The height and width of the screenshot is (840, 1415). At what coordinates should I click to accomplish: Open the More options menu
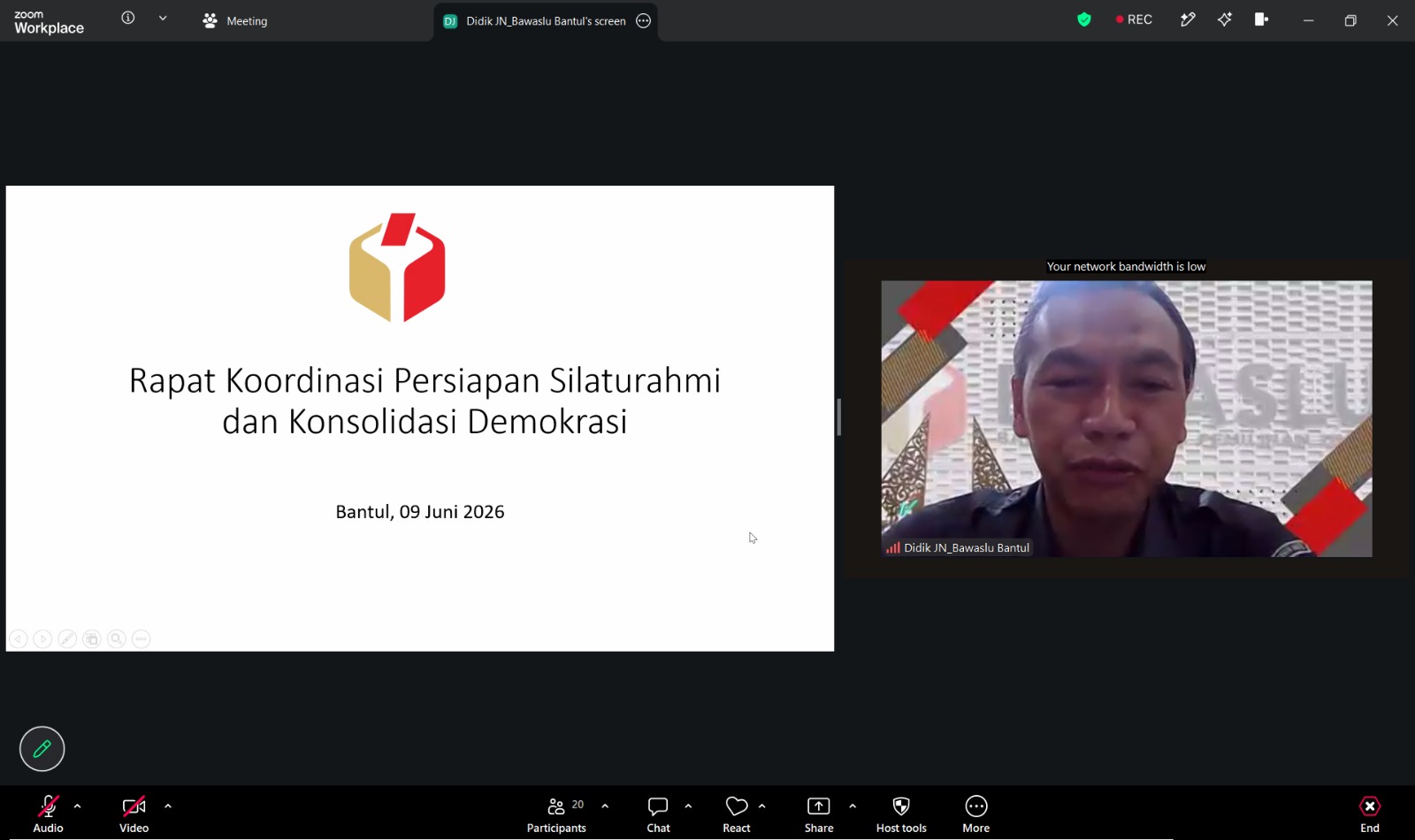(x=976, y=813)
